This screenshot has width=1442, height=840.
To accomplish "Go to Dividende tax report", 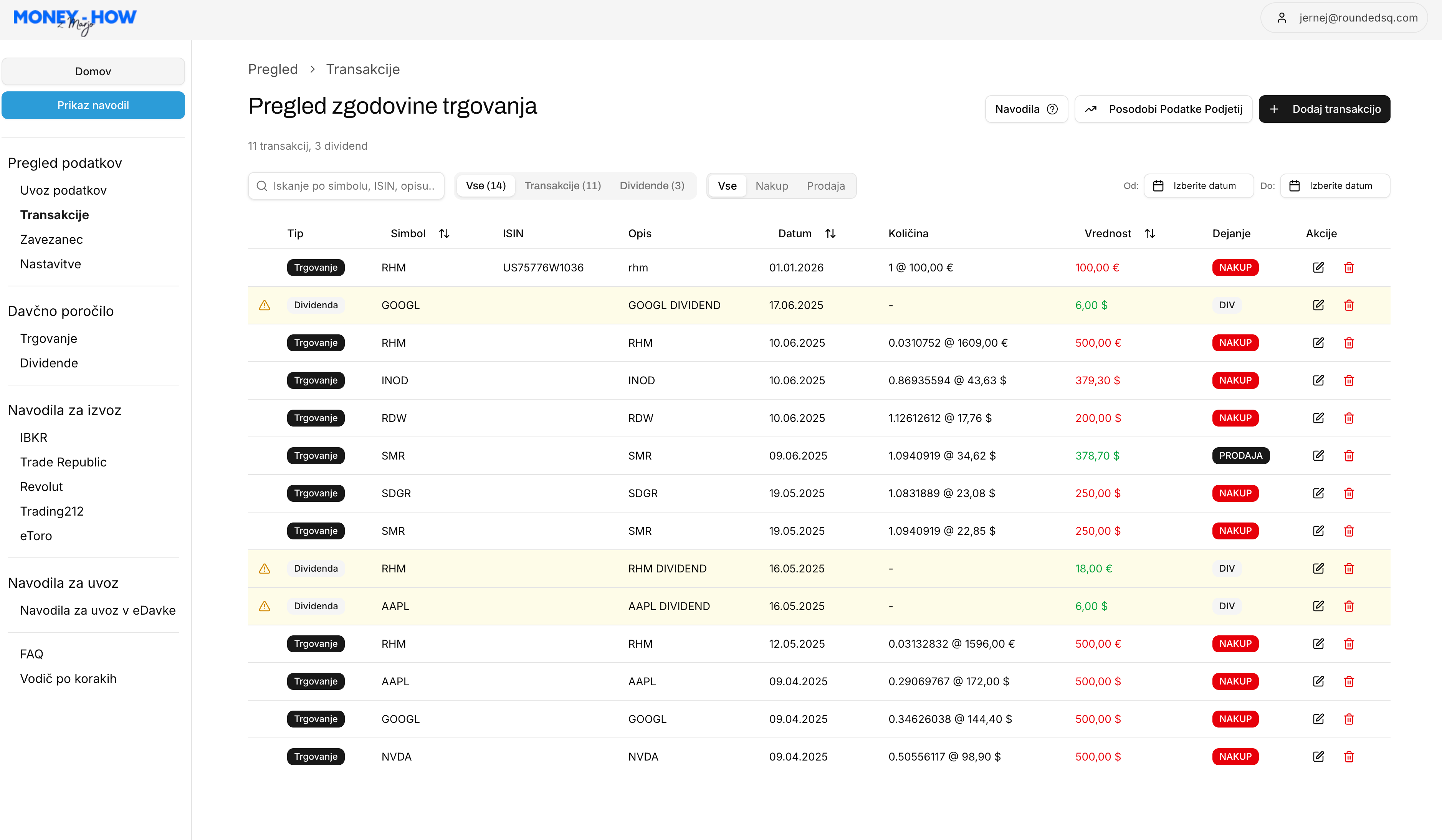I will tap(49, 363).
